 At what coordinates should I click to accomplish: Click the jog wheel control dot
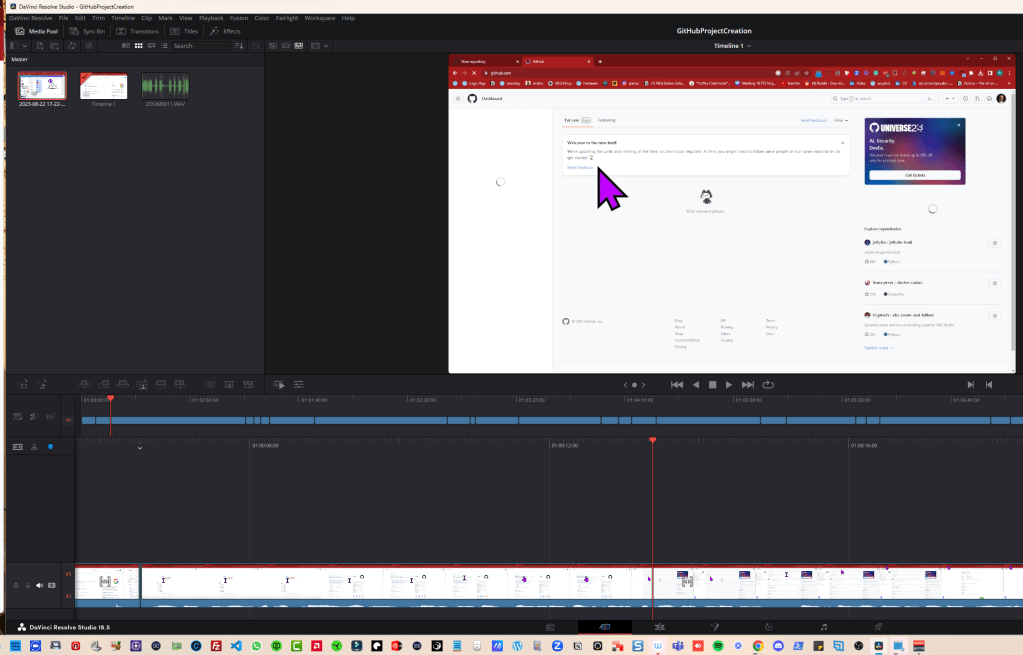634,385
